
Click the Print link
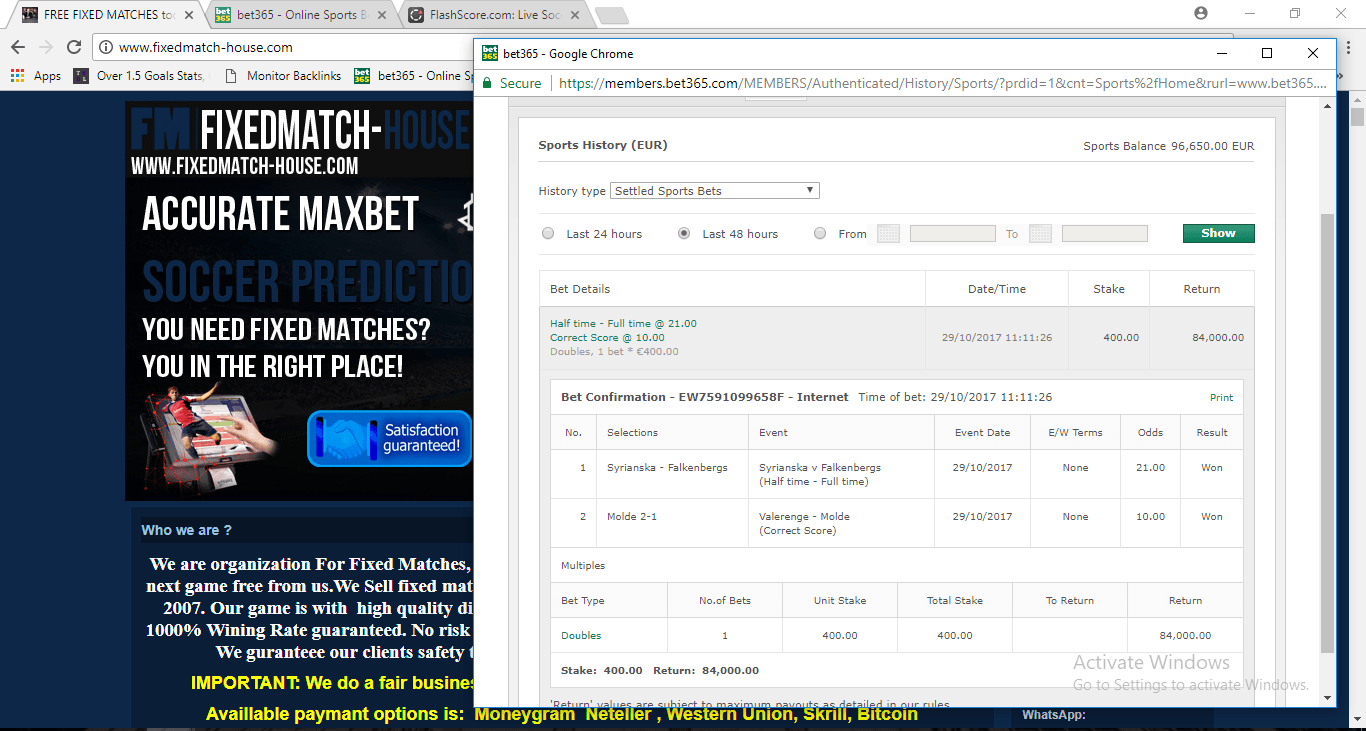click(1221, 398)
